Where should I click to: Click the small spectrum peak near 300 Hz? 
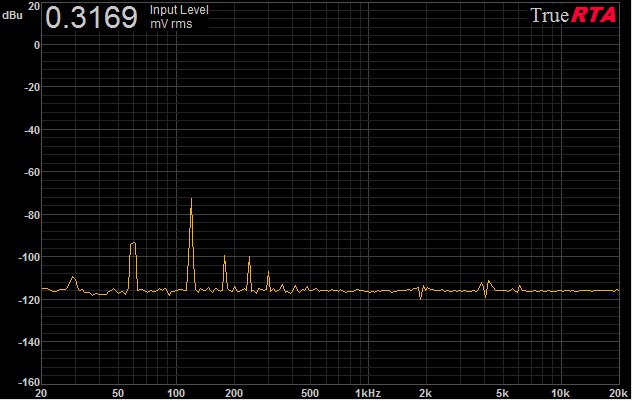(x=268, y=279)
